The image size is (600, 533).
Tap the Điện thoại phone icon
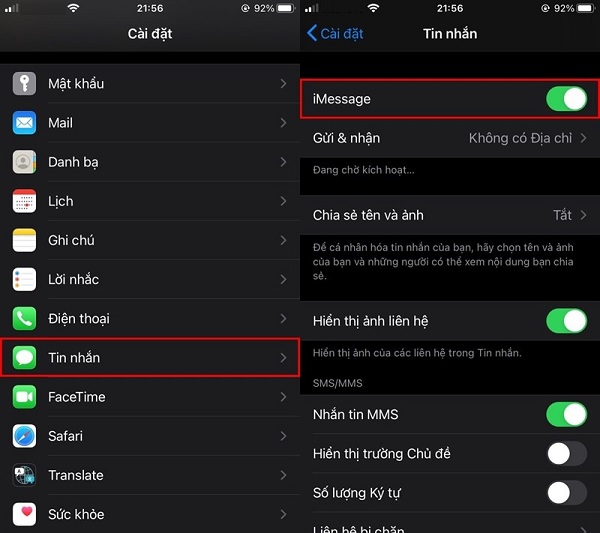[24, 318]
